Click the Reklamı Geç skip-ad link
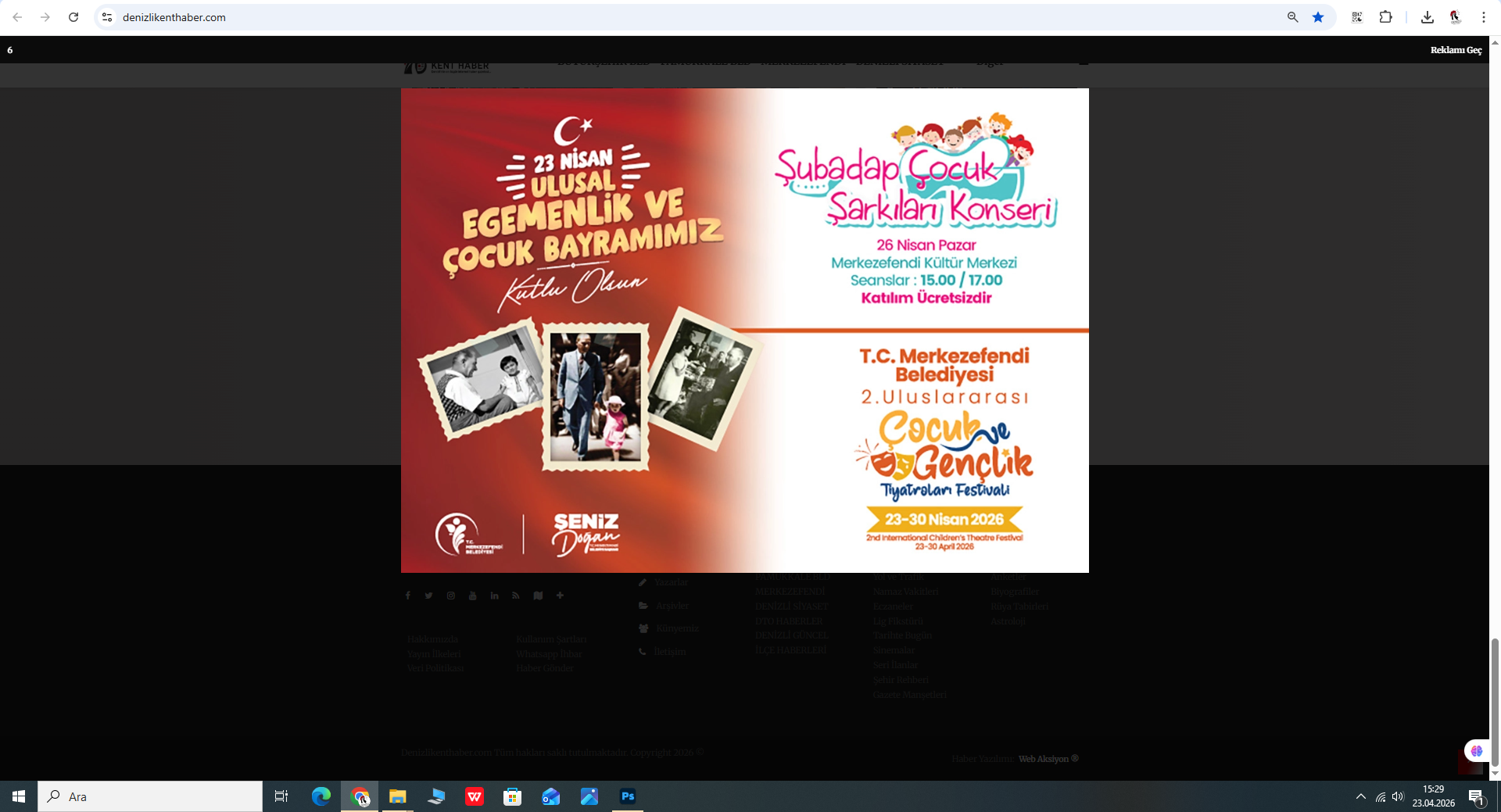This screenshot has width=1501, height=812. click(x=1455, y=50)
